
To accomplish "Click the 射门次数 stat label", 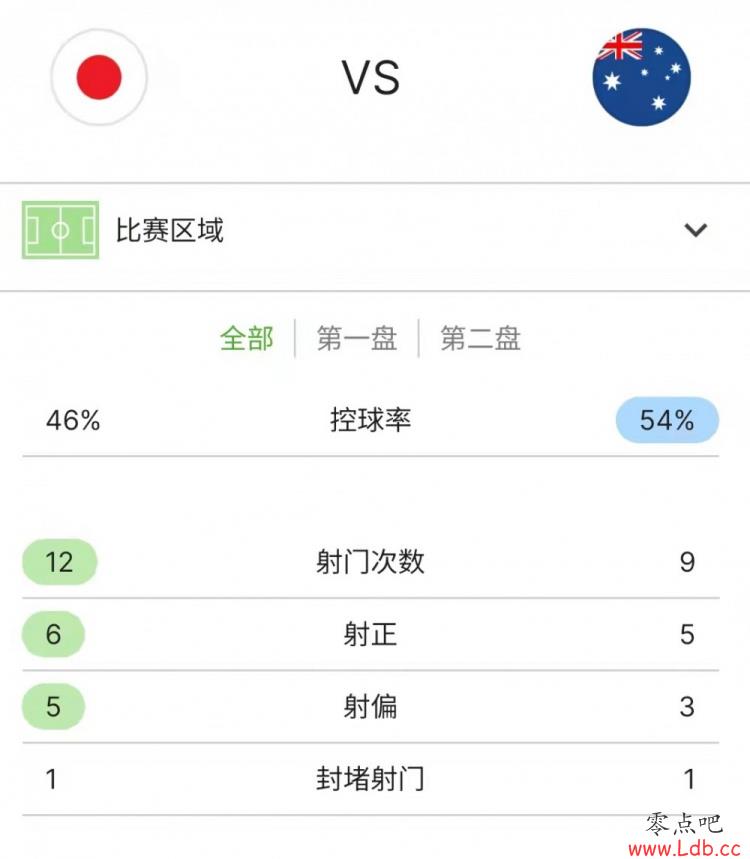I will tap(370, 562).
